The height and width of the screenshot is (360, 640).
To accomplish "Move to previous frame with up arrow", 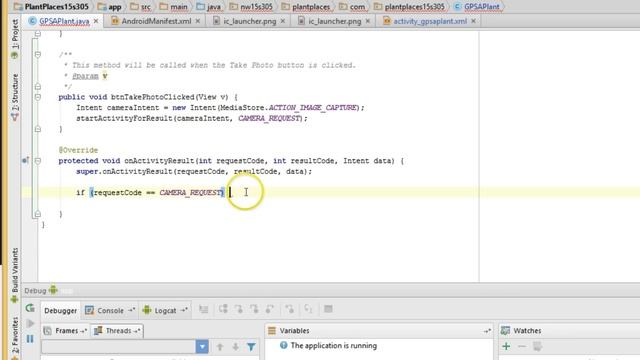I will 220,347.
